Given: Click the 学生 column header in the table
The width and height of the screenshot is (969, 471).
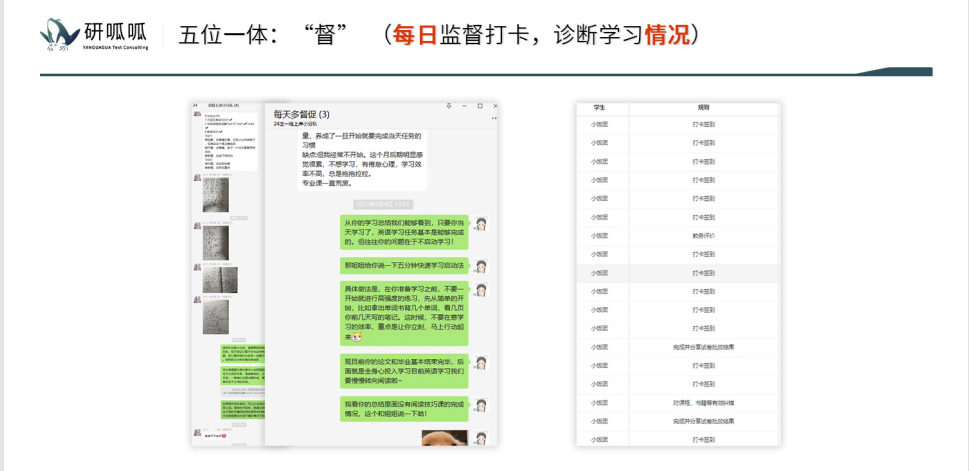Looking at the screenshot, I should pyautogui.click(x=599, y=107).
